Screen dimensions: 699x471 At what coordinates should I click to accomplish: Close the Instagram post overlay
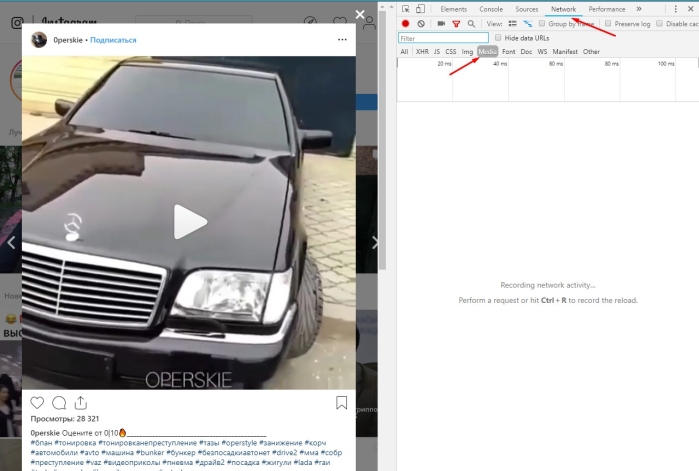click(360, 14)
